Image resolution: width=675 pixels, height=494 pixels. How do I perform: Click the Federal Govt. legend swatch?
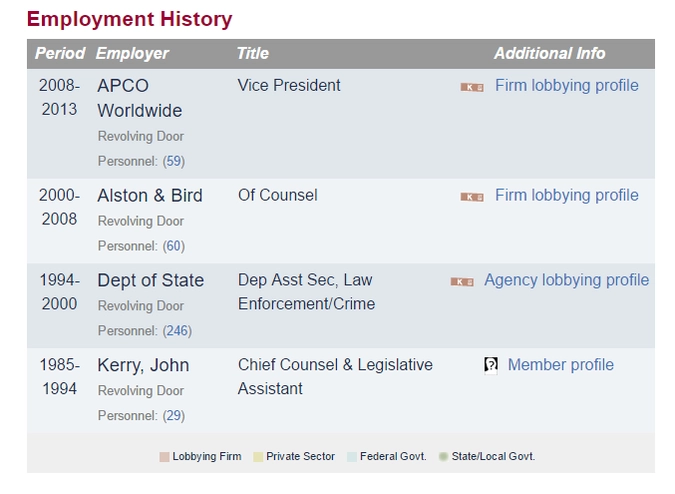click(x=349, y=457)
